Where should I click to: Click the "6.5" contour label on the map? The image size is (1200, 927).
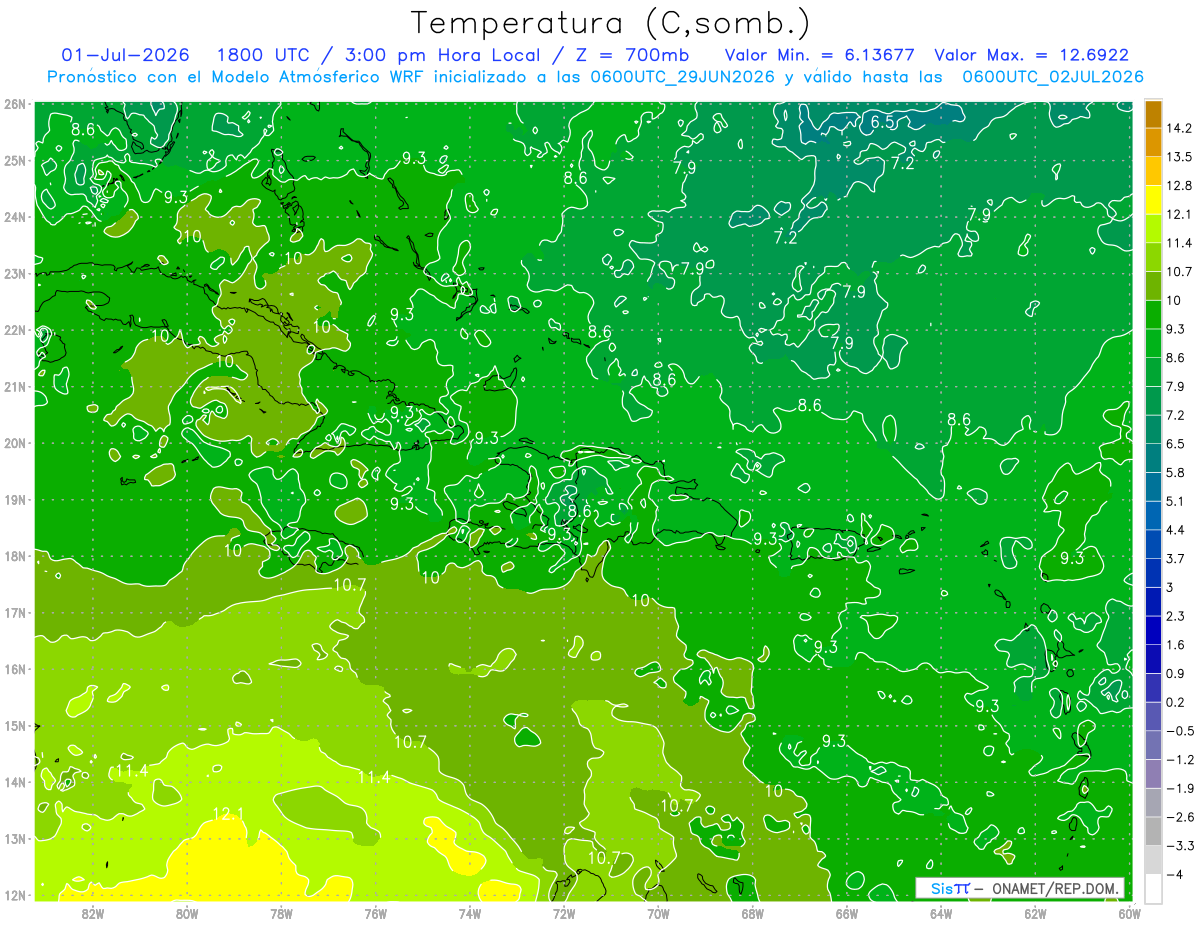click(x=882, y=122)
